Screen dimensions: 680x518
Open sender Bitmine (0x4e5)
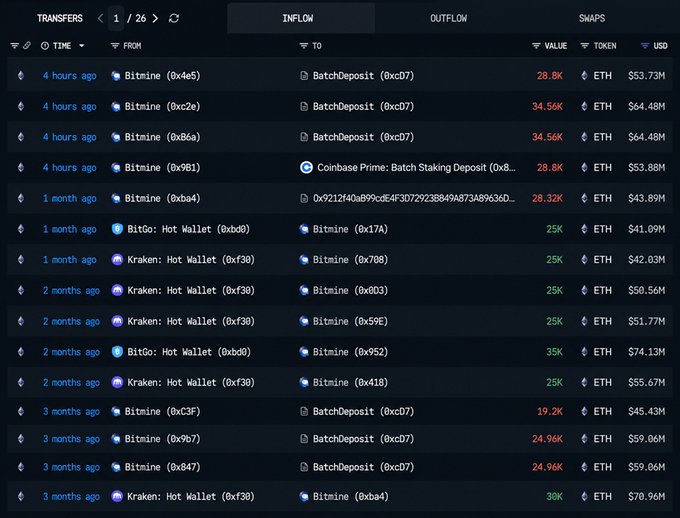[162, 75]
